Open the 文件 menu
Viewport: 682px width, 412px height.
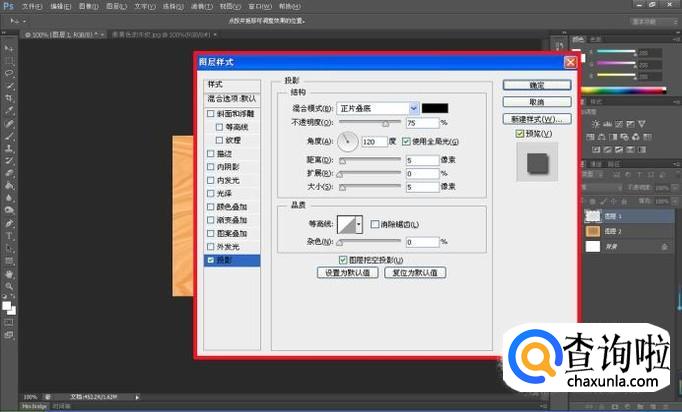(x=31, y=6)
